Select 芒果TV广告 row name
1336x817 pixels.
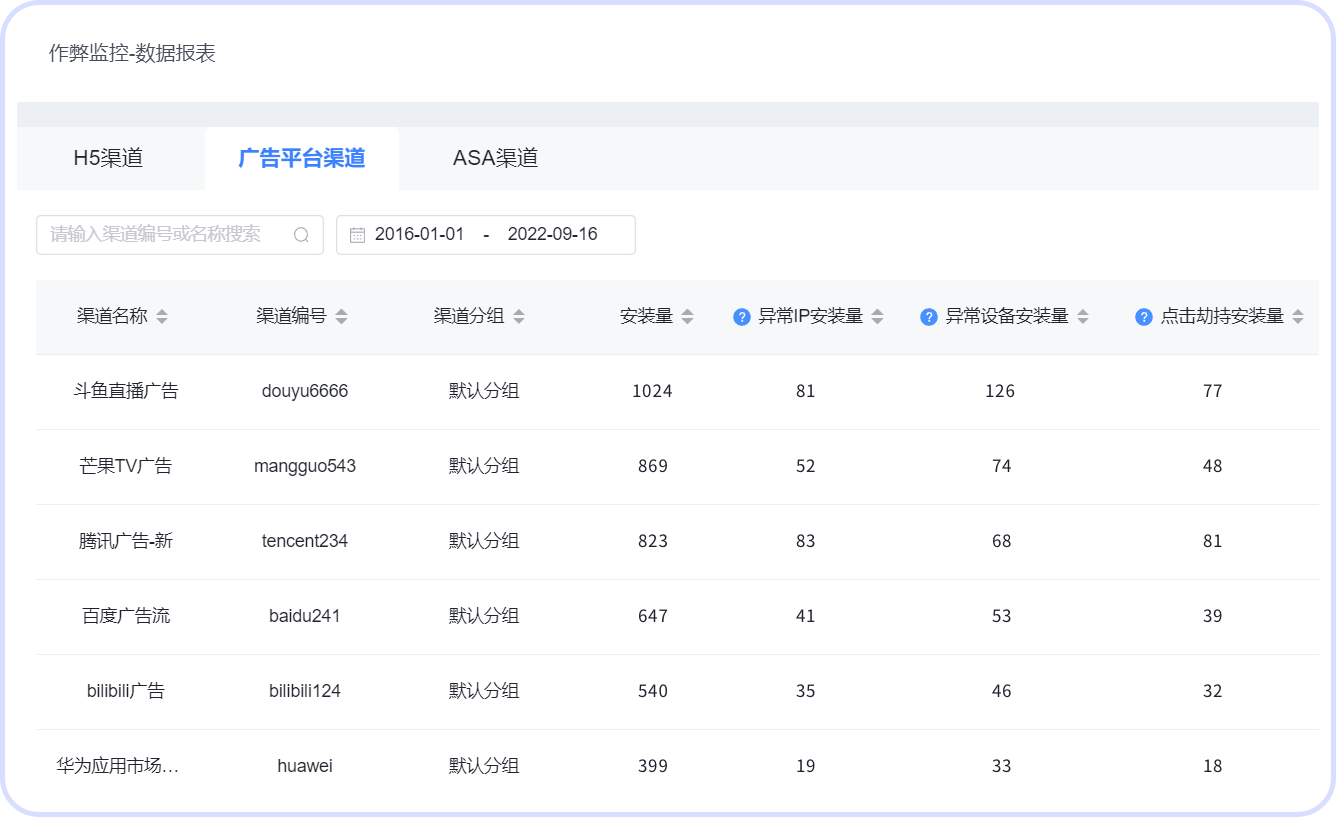[x=126, y=467]
